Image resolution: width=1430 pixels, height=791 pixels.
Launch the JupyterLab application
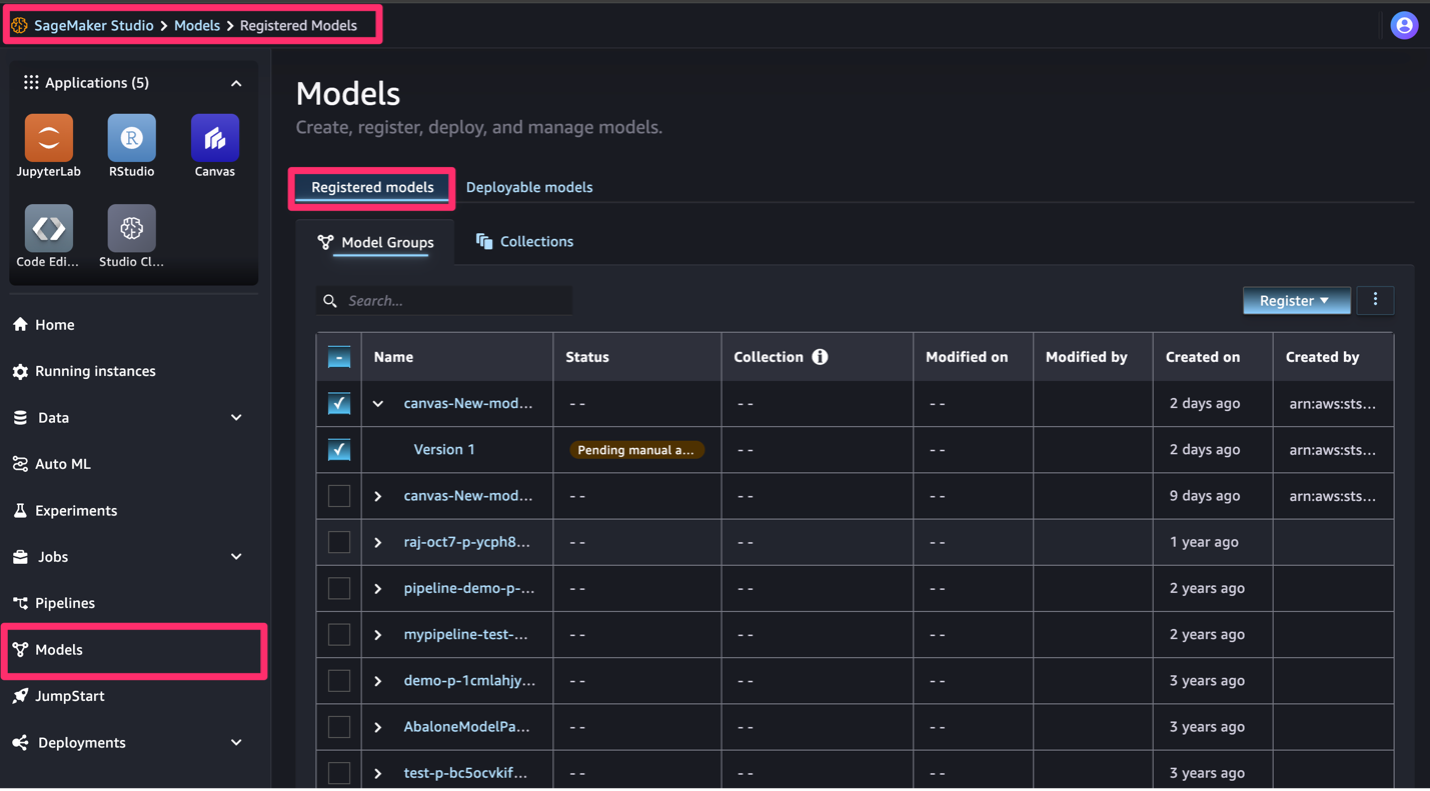click(x=48, y=146)
